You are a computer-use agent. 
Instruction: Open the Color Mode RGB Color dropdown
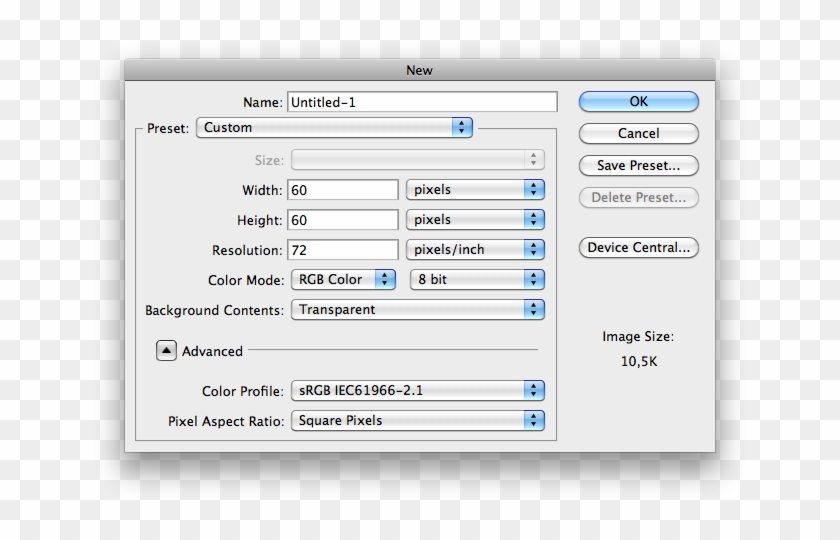pos(343,280)
